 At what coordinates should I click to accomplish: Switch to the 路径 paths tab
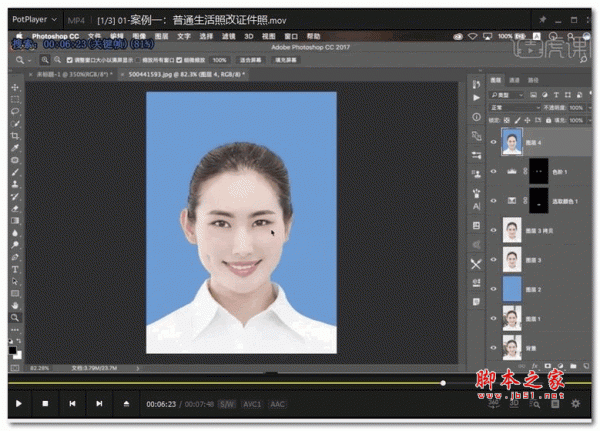point(533,80)
